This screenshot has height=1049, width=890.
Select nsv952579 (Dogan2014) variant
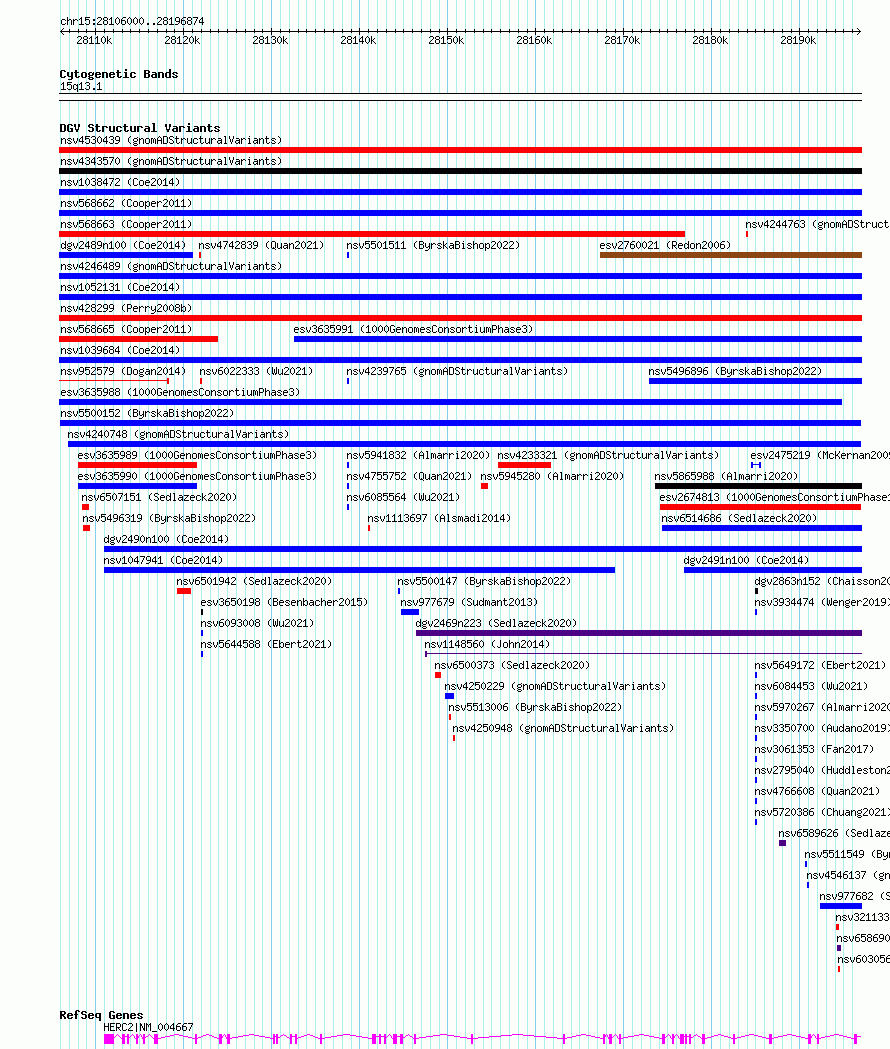coord(123,371)
